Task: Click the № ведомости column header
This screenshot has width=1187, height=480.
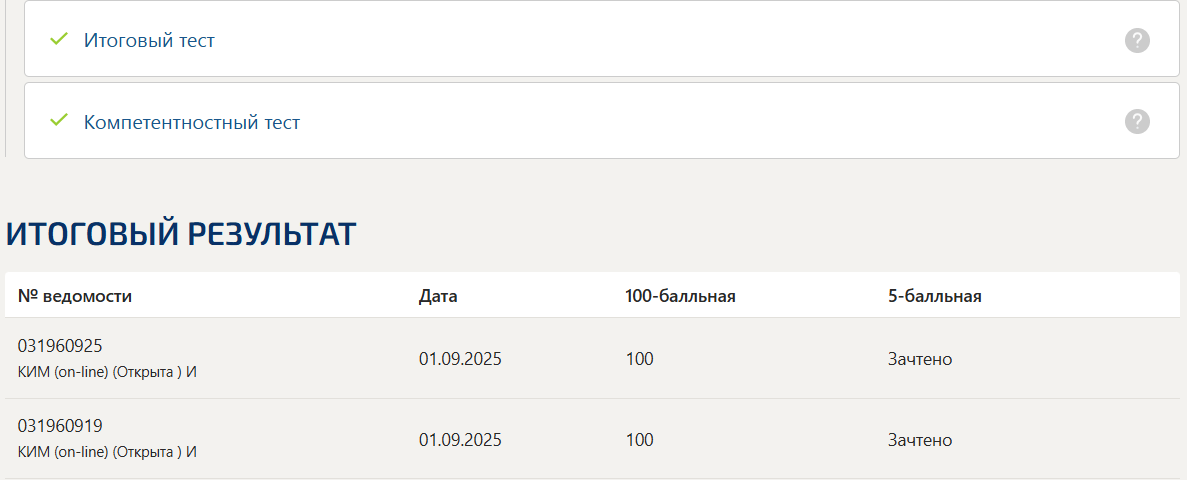Action: coord(75,296)
